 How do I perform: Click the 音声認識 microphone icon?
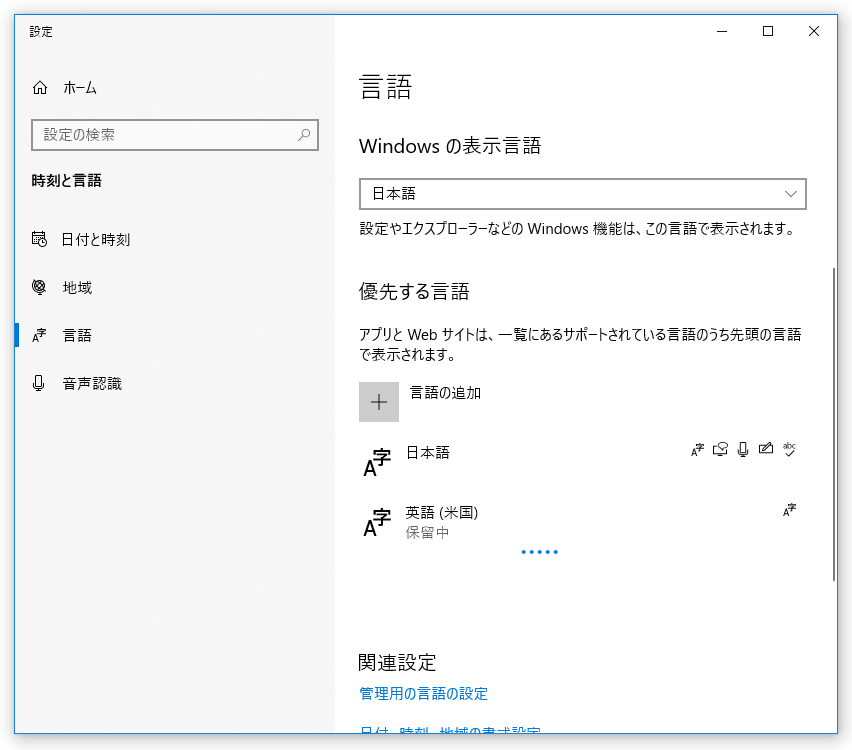coord(39,383)
